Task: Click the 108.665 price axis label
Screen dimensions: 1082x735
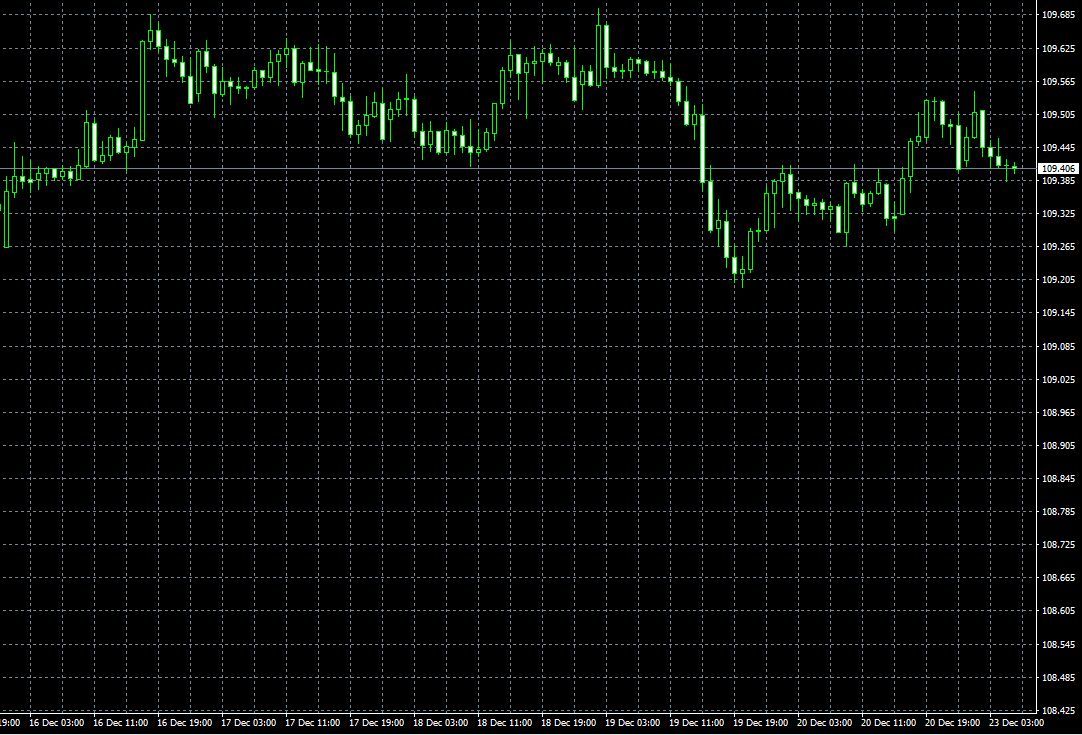Action: [x=1058, y=578]
